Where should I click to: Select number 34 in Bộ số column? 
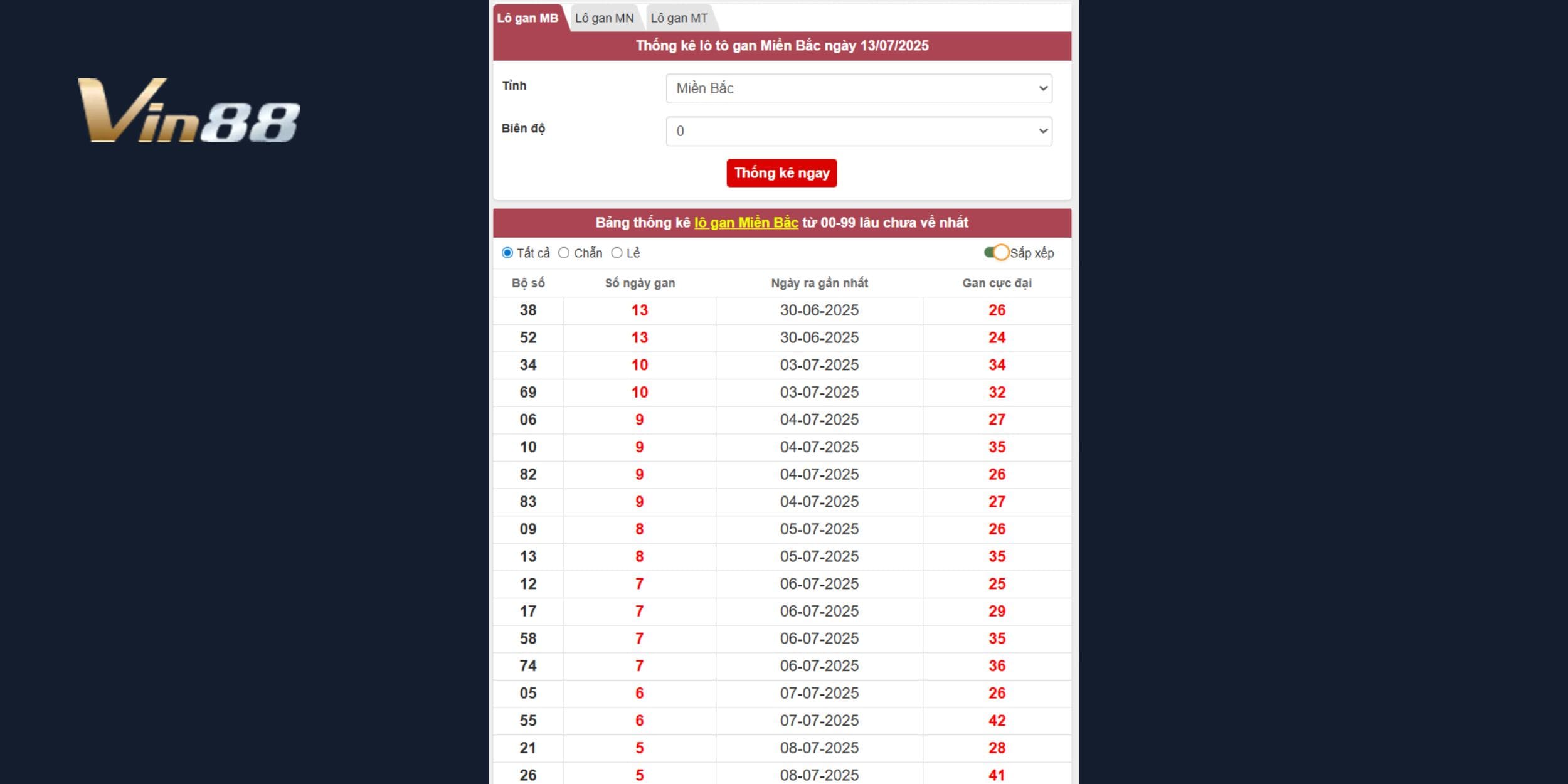pos(528,365)
